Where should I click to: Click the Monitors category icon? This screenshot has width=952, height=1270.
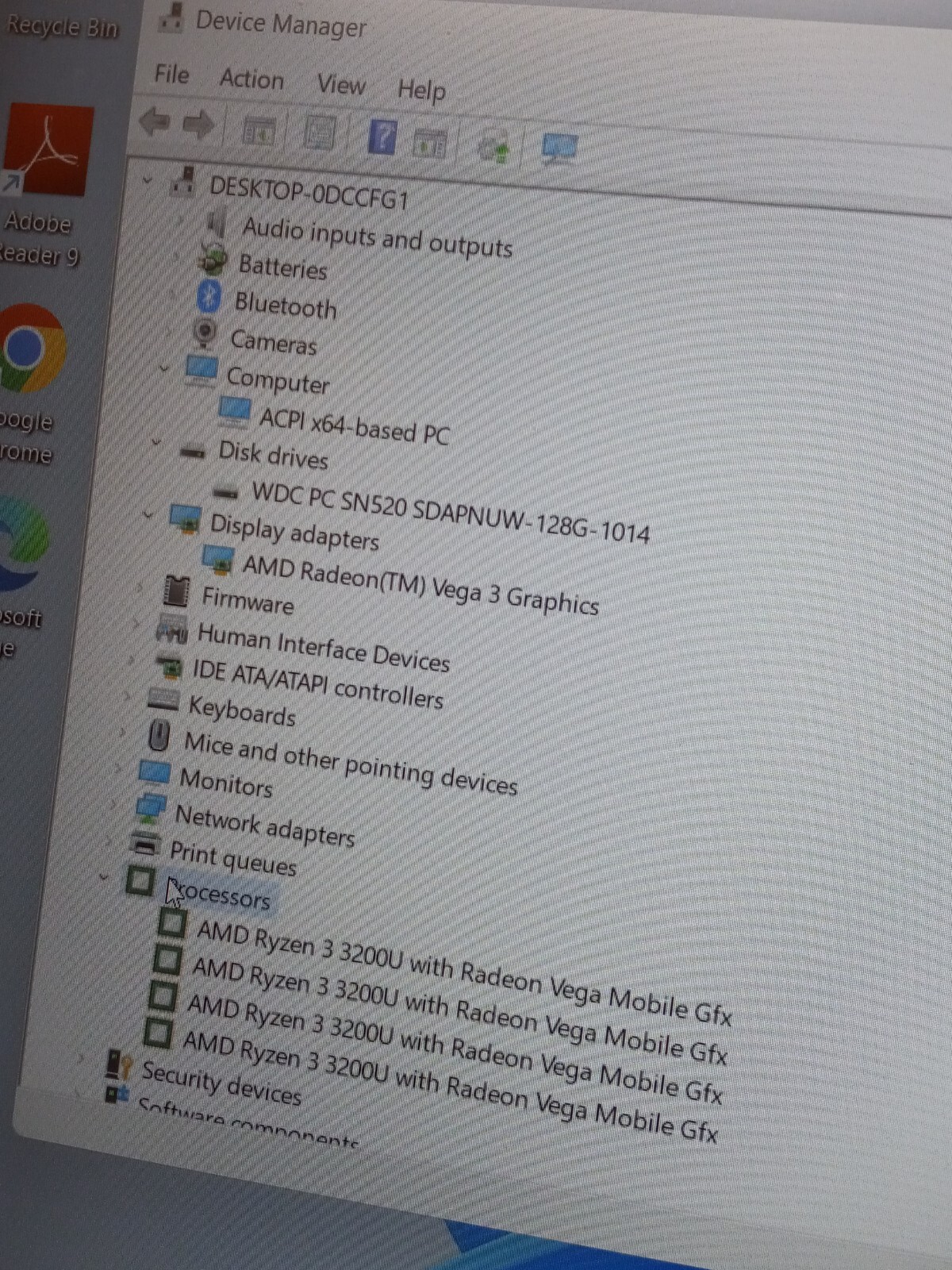(154, 772)
